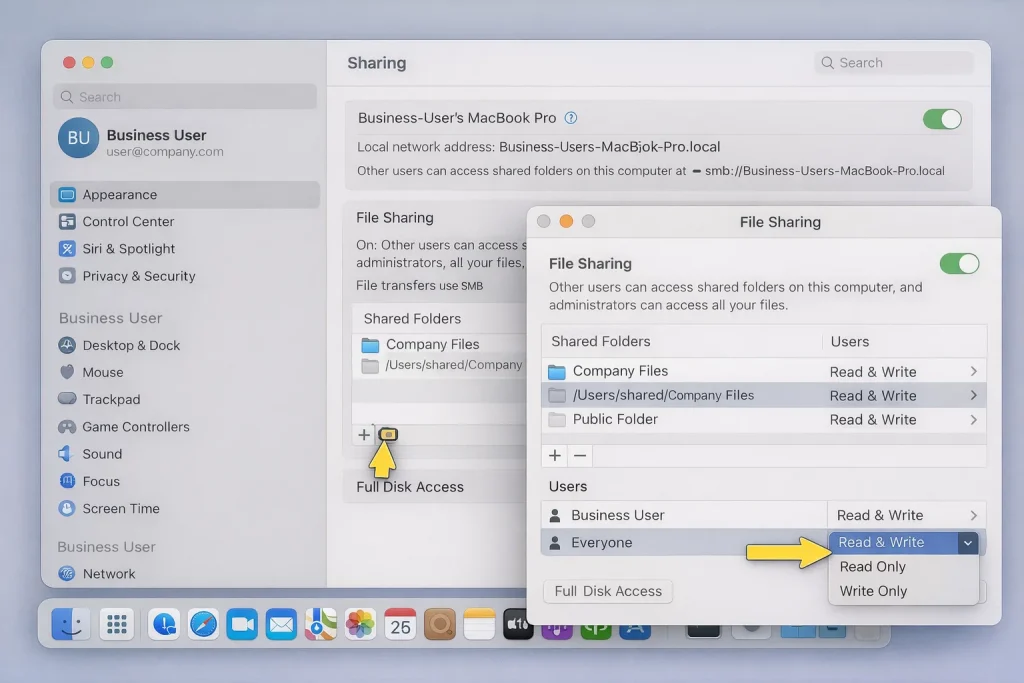1024x683 pixels.
Task: Open Launchpad from the Dock
Action: (x=117, y=625)
